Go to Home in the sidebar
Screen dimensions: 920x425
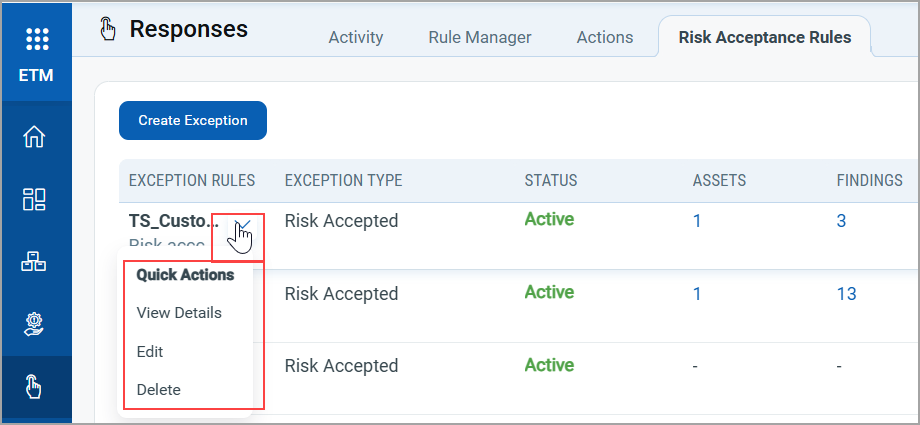(x=35, y=137)
